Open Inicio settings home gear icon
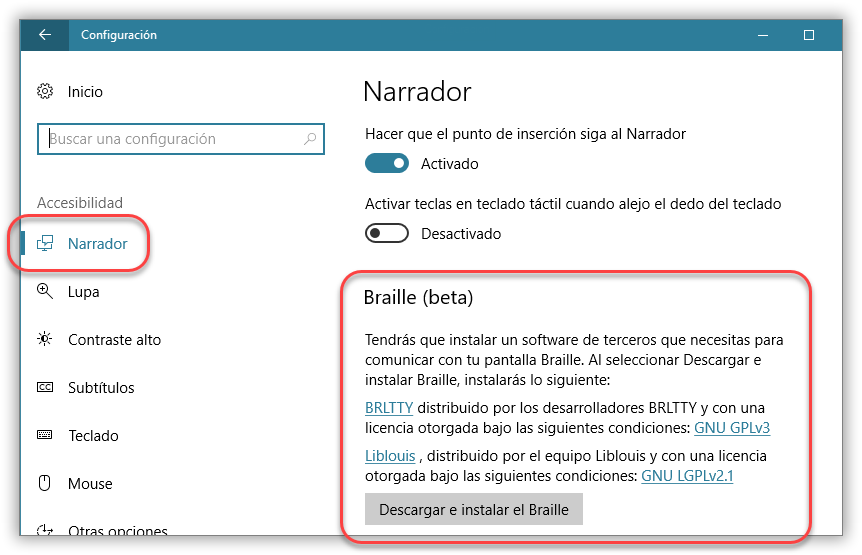Screen dimensions: 862x555 point(45,91)
